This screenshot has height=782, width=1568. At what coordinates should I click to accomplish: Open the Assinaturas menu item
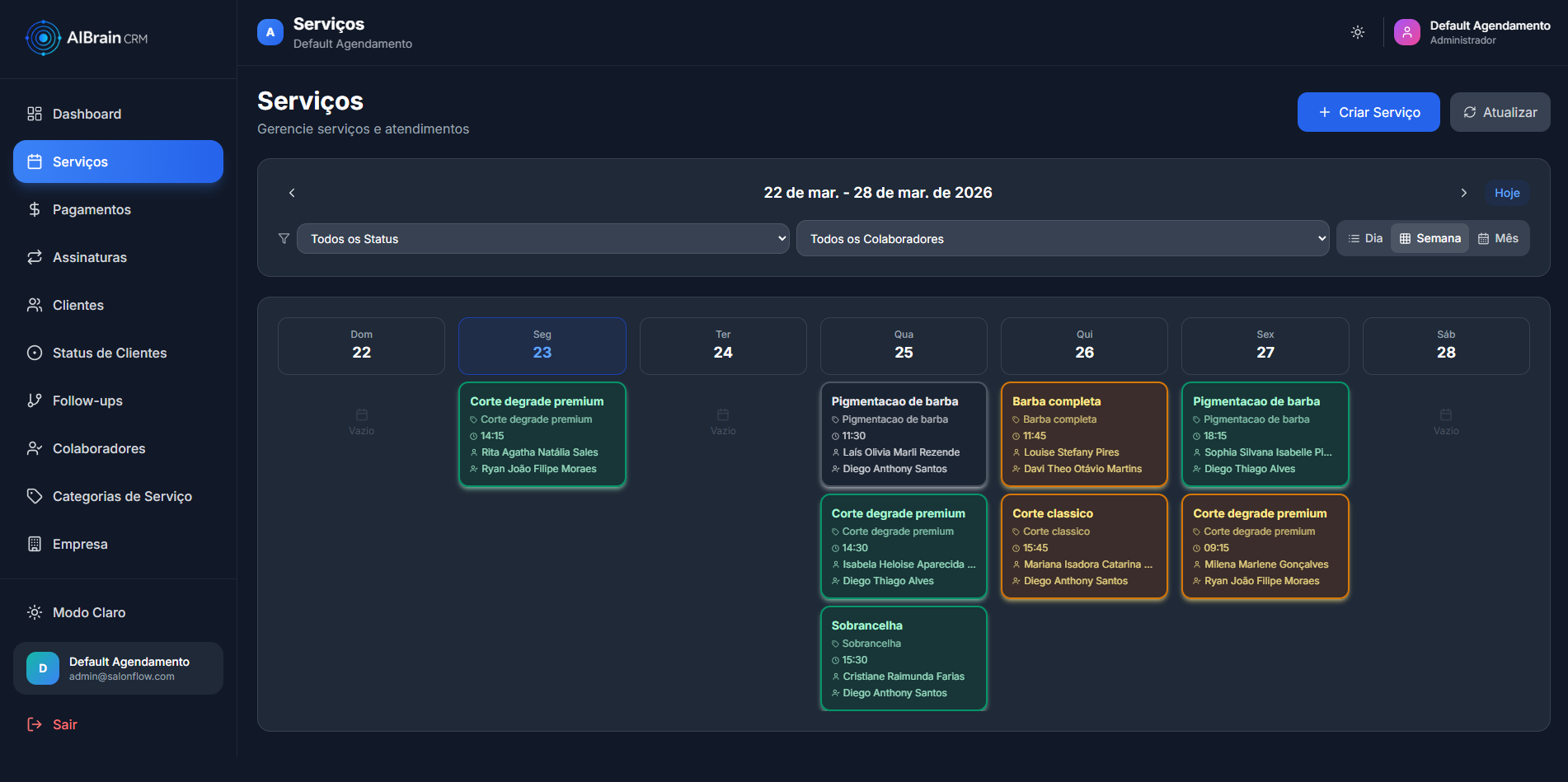[x=118, y=257]
